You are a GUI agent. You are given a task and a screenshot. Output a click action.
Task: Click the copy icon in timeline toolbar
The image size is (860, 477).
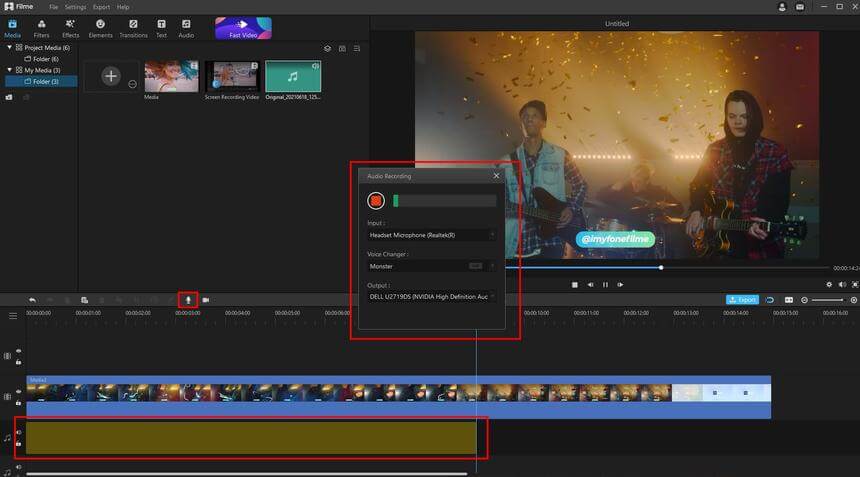84,300
